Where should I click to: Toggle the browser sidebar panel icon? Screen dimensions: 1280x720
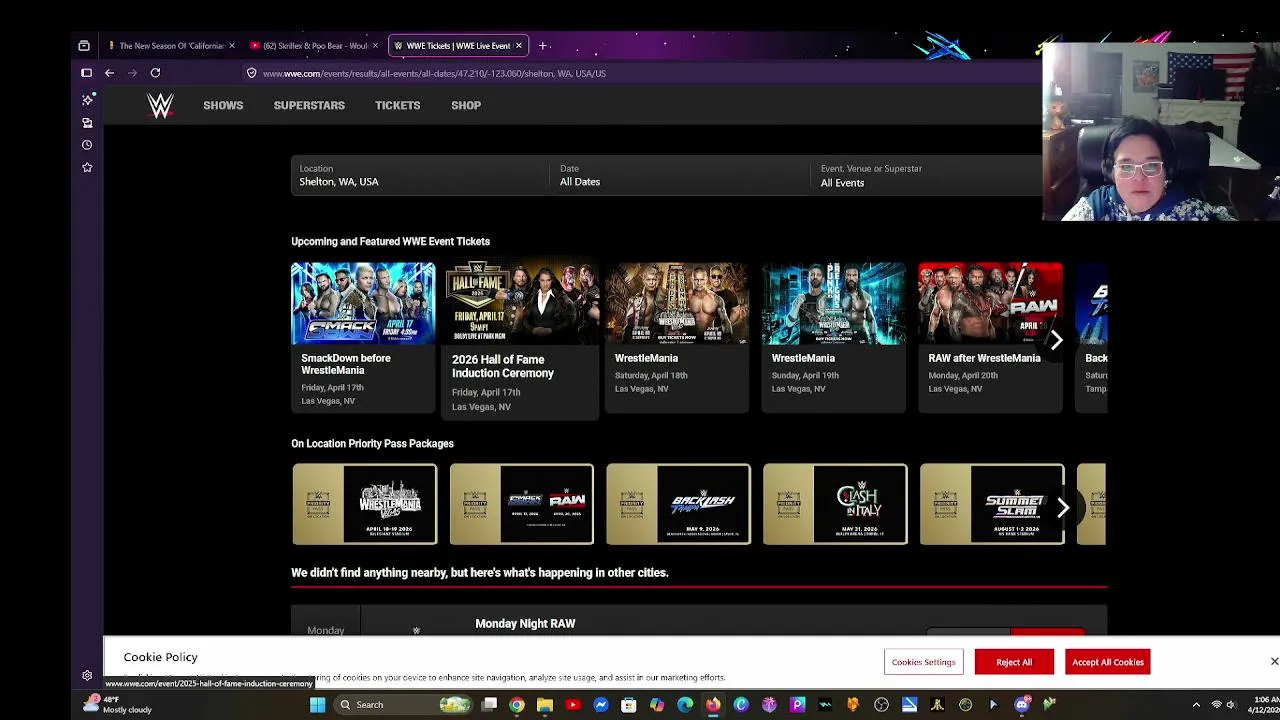click(86, 73)
